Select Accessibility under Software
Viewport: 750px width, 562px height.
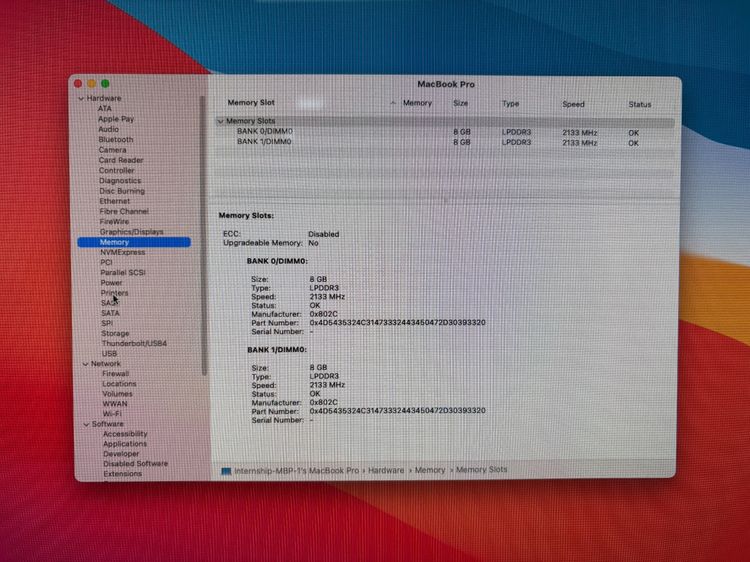pos(125,434)
